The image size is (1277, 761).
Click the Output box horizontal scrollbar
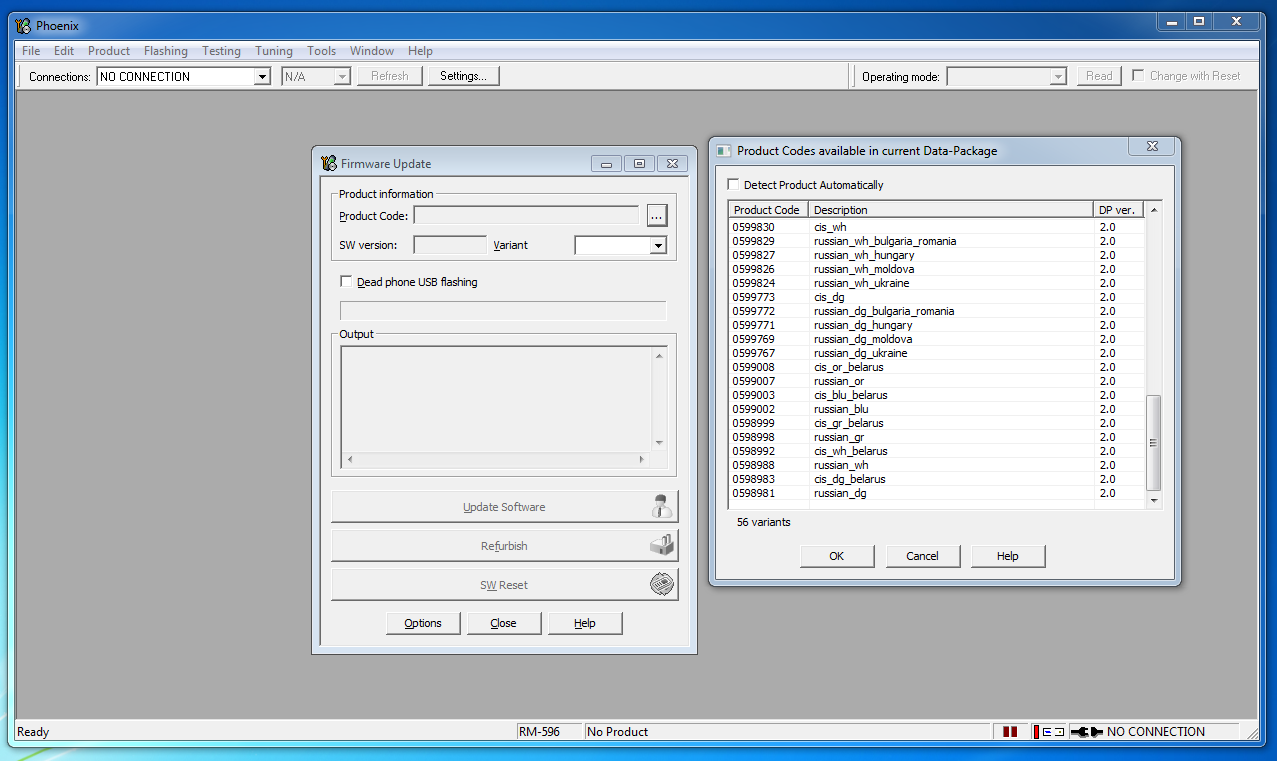coord(495,460)
